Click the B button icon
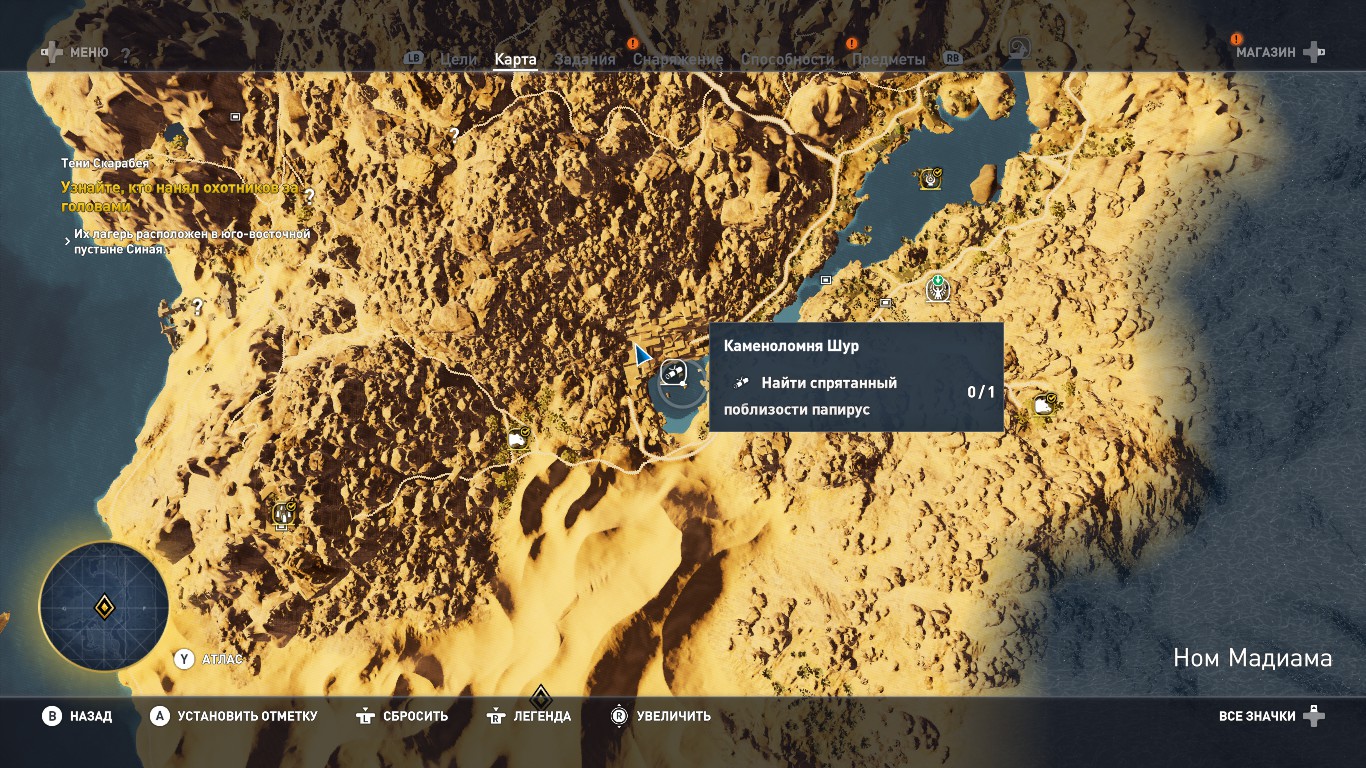Image resolution: width=1366 pixels, height=768 pixels. pyautogui.click(x=52, y=716)
